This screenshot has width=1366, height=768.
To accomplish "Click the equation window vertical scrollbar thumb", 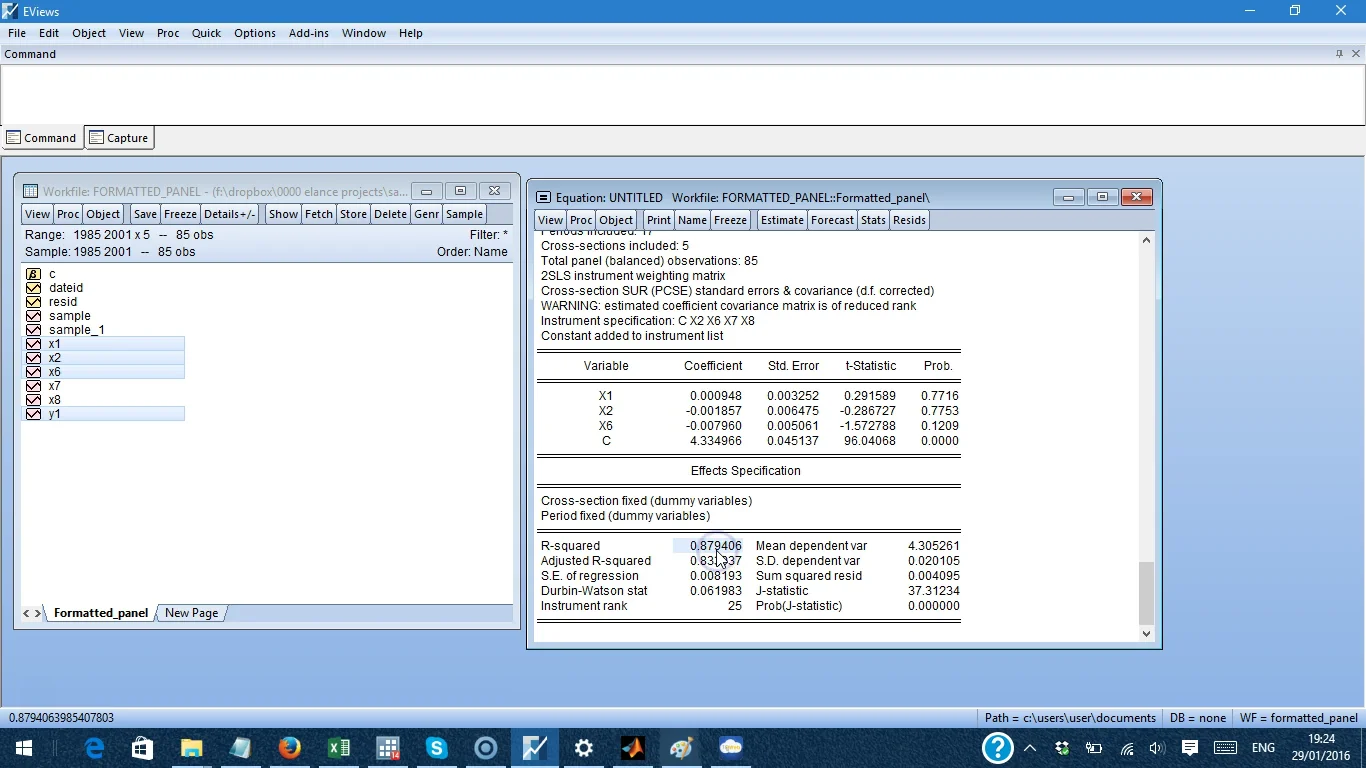I will [1146, 592].
